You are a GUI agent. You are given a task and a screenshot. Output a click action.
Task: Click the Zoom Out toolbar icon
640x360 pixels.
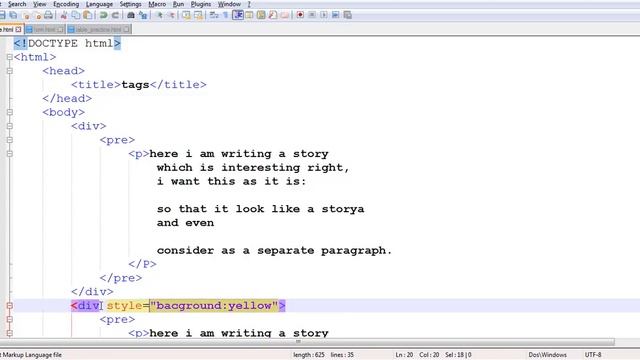pyautogui.click(x=171, y=15)
